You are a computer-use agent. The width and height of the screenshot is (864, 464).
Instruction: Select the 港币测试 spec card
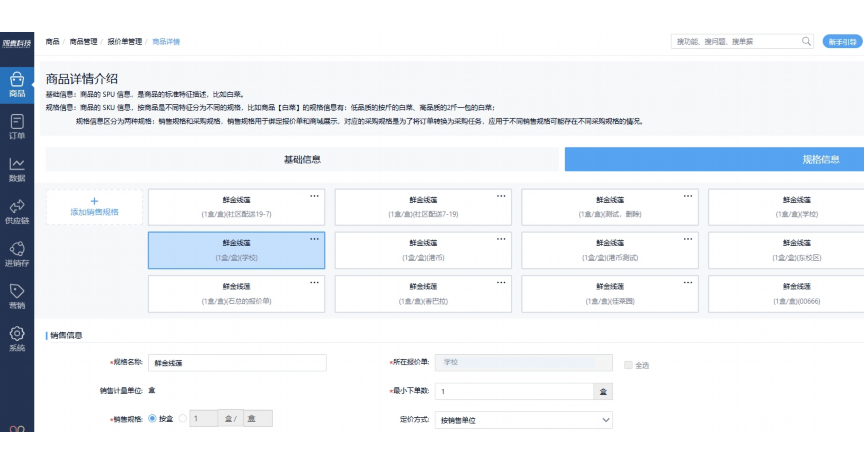(610, 250)
